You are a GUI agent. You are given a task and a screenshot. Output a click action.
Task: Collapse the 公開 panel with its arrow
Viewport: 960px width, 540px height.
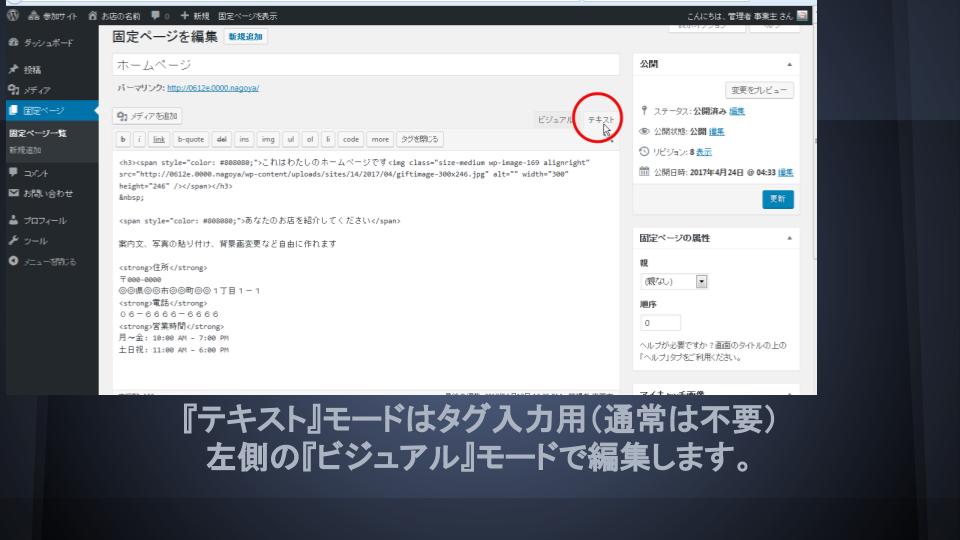click(x=791, y=63)
